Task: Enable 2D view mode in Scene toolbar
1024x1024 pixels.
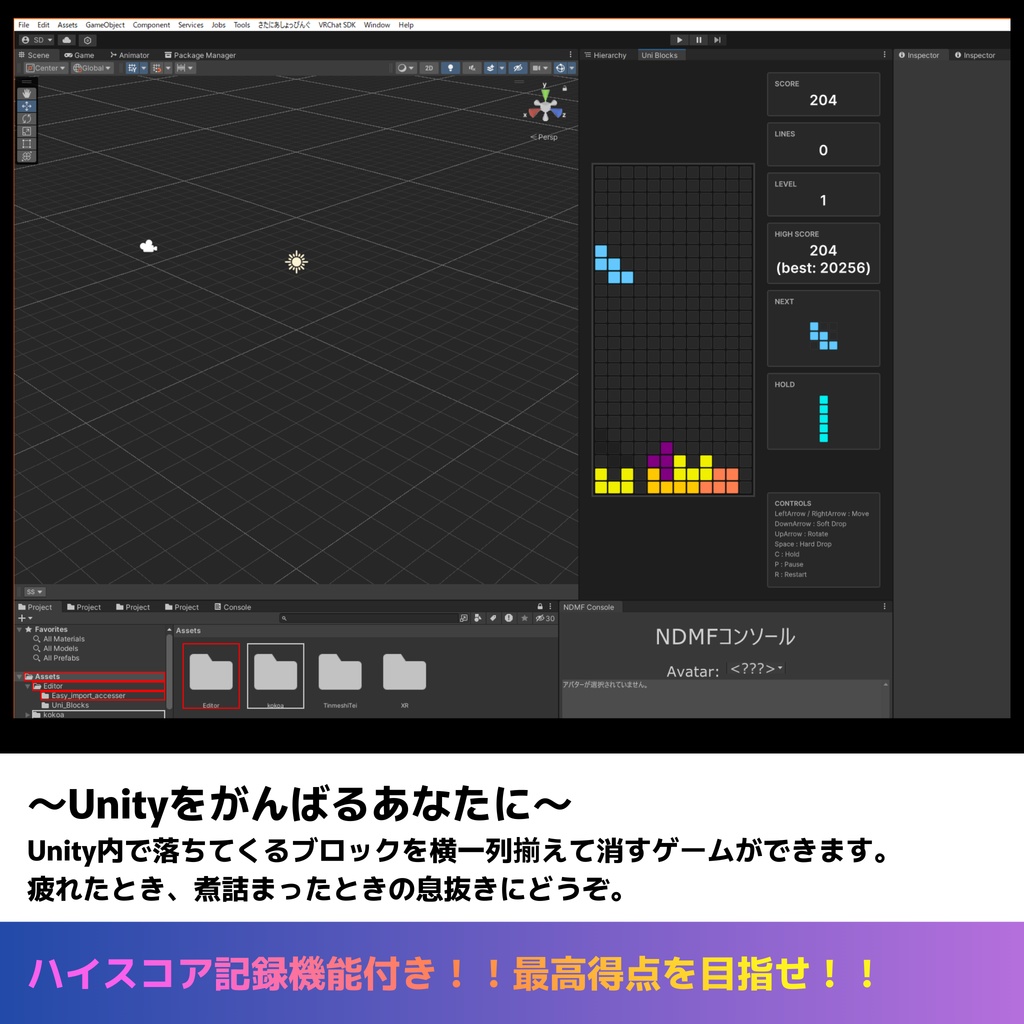Action: click(428, 67)
